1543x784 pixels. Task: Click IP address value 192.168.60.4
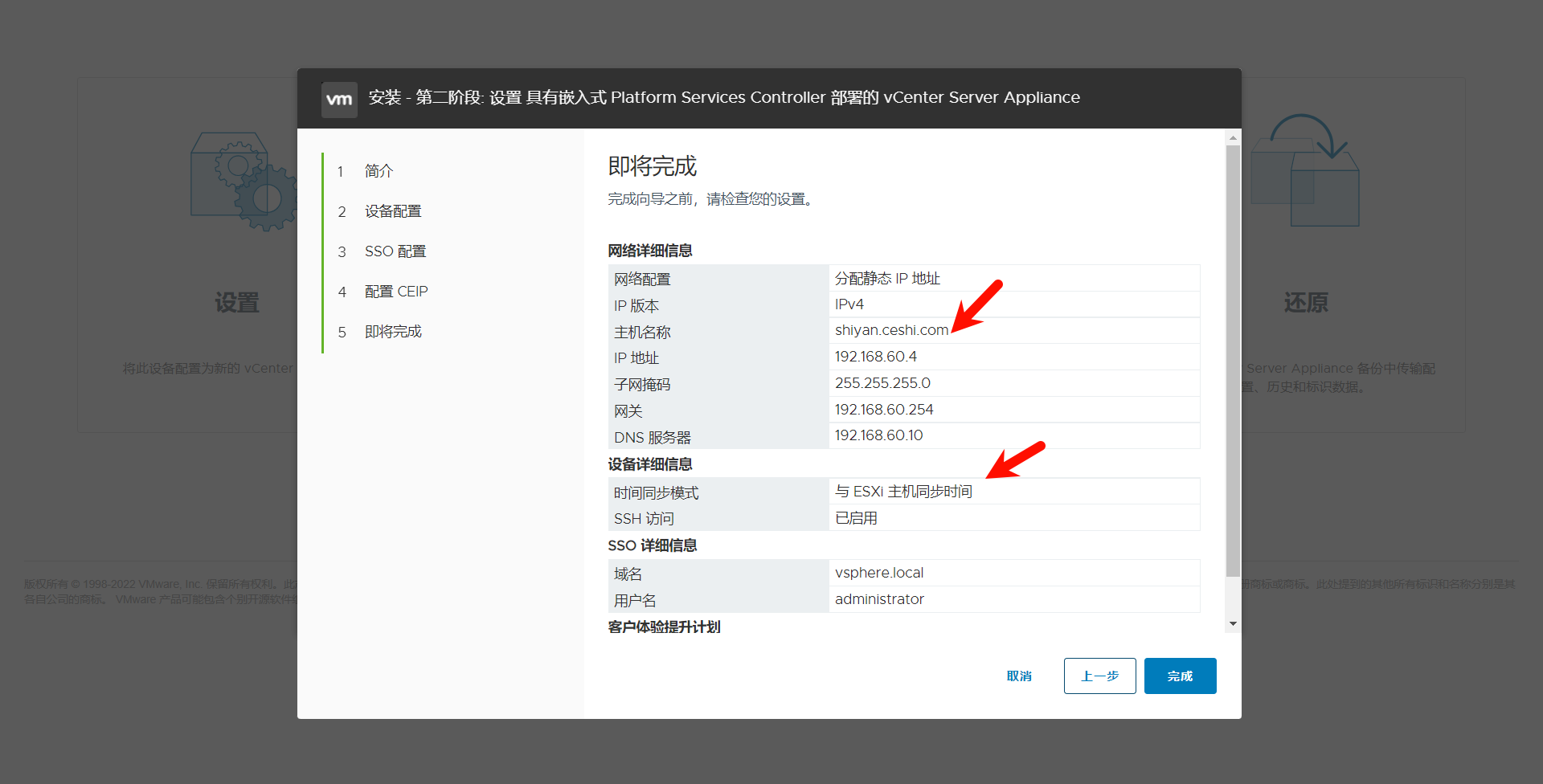[876, 357]
